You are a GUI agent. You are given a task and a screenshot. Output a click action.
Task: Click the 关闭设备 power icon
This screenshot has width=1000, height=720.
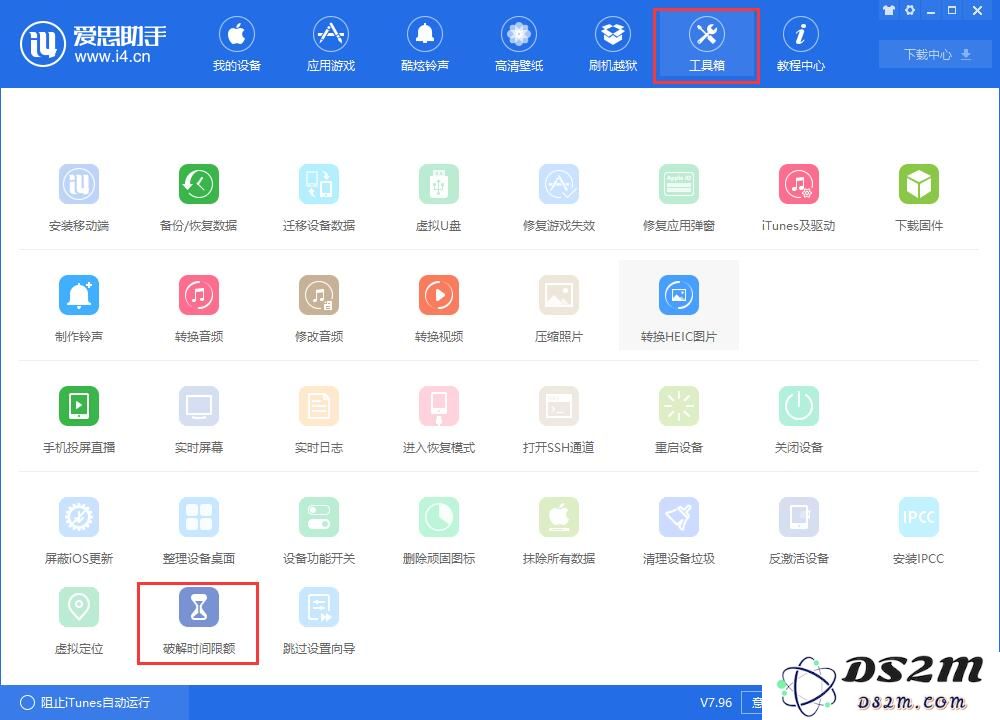(x=798, y=406)
